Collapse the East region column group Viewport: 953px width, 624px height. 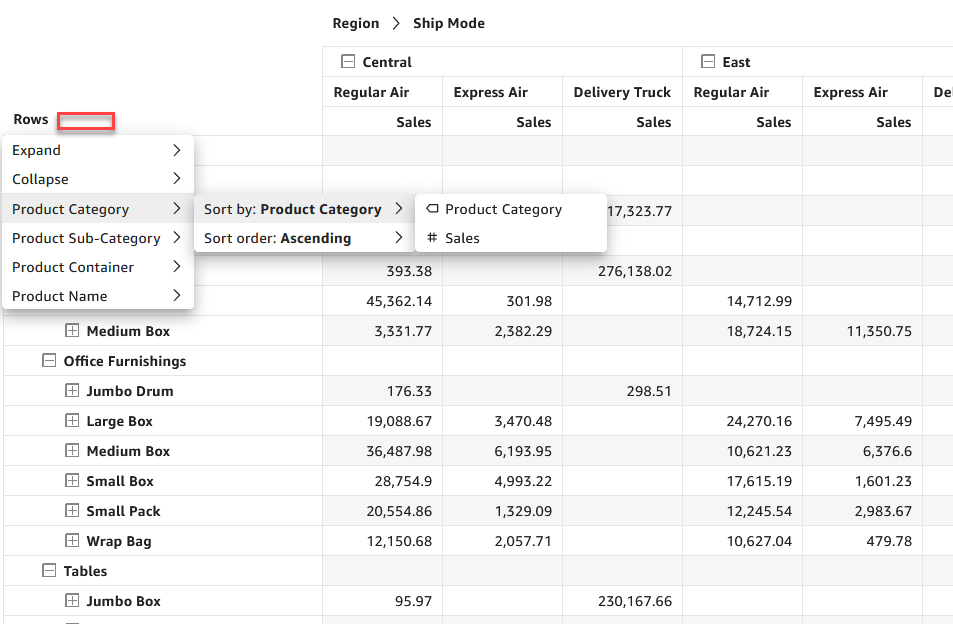(708, 62)
